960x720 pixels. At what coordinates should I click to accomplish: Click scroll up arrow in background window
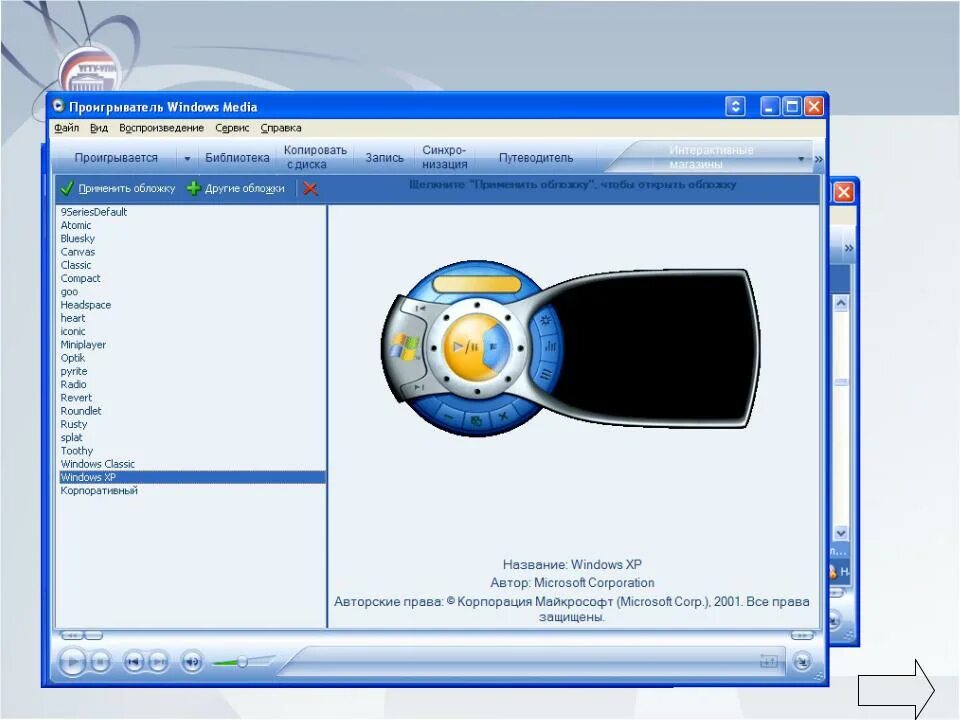point(841,303)
